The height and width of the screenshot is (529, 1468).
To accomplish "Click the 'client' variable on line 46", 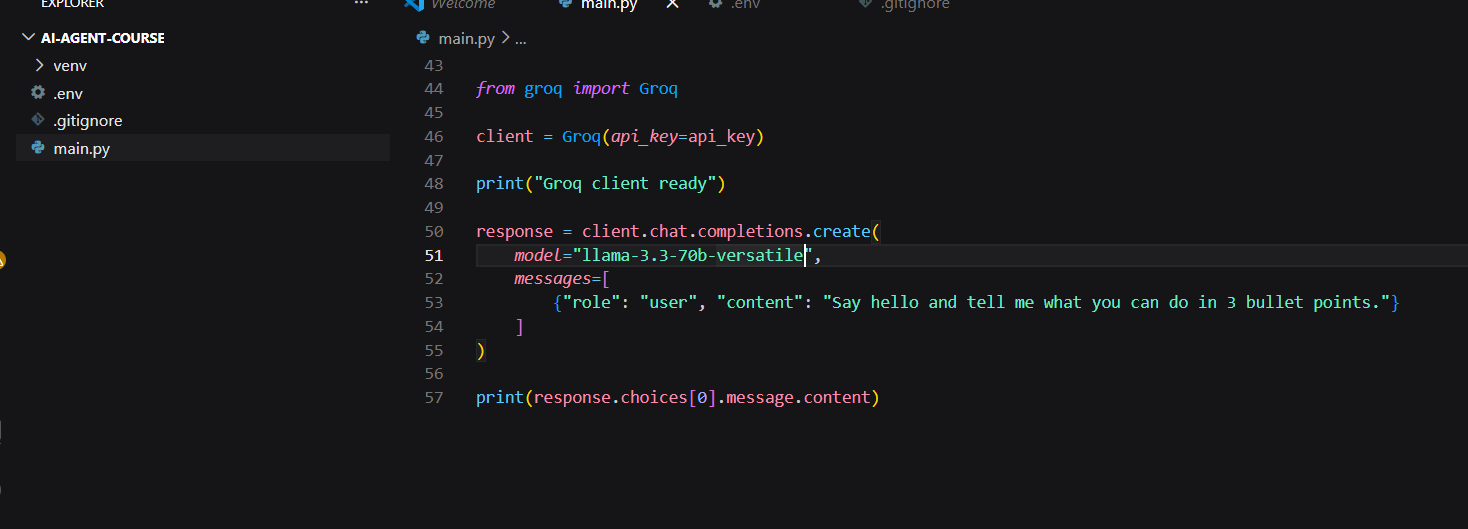I will tap(505, 137).
